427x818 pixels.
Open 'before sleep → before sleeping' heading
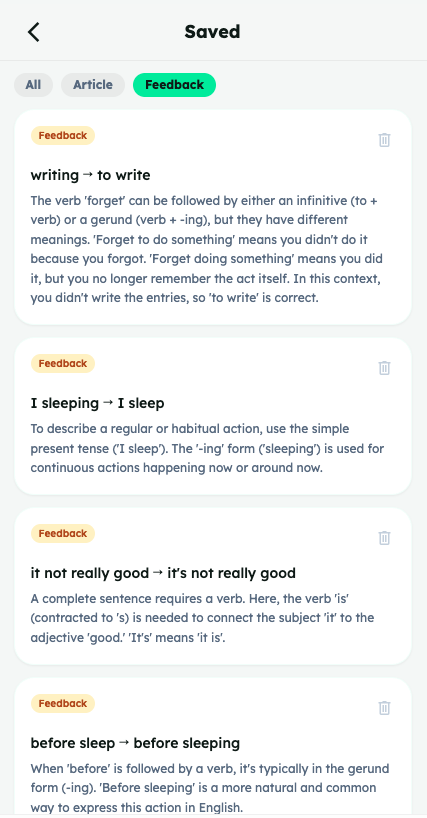[x=136, y=743]
